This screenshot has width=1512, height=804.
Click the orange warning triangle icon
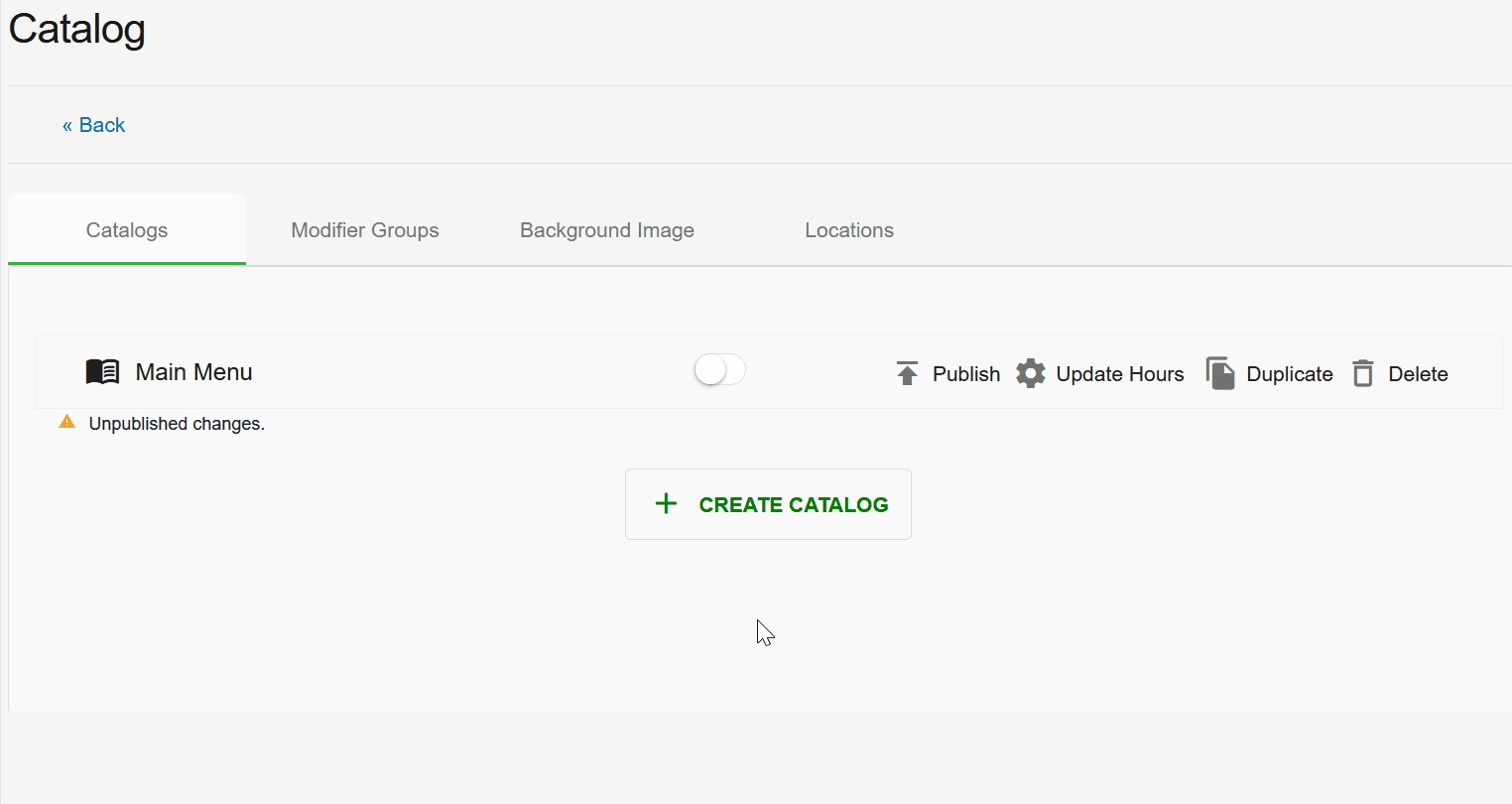point(67,422)
